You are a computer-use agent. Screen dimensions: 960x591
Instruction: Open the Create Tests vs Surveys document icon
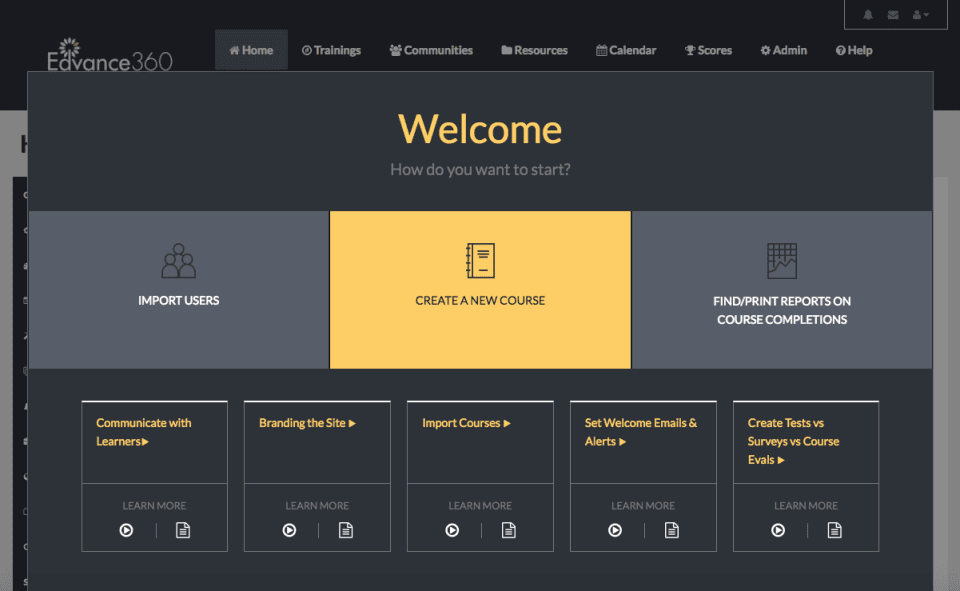836,530
